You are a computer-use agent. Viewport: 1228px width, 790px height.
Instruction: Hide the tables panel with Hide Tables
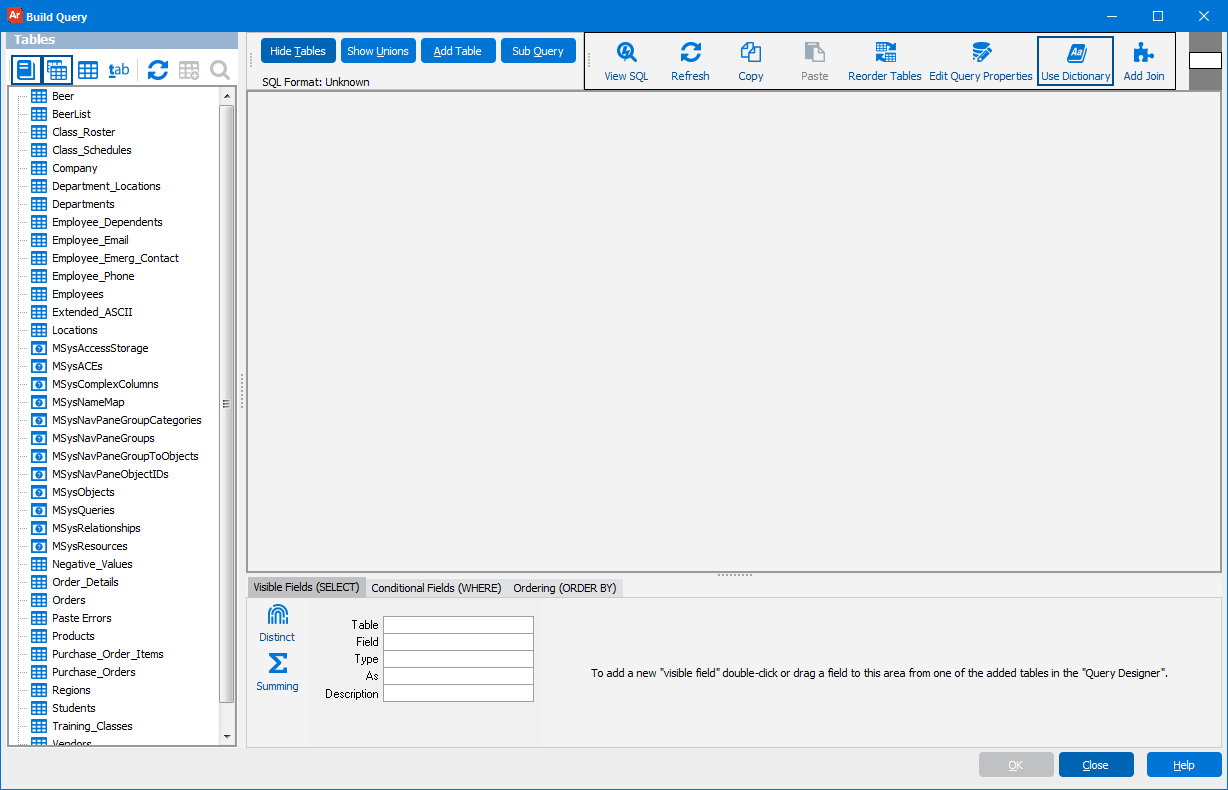(x=298, y=50)
